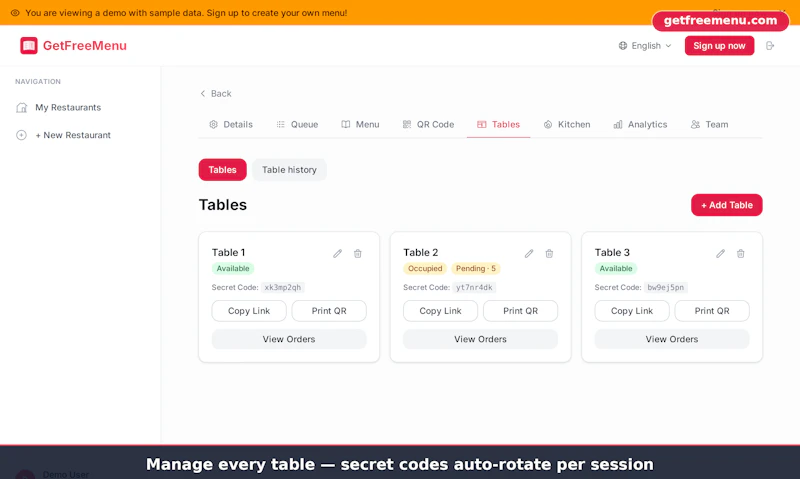
Task: Click the logout icon beside Sign up now
Action: [770, 46]
